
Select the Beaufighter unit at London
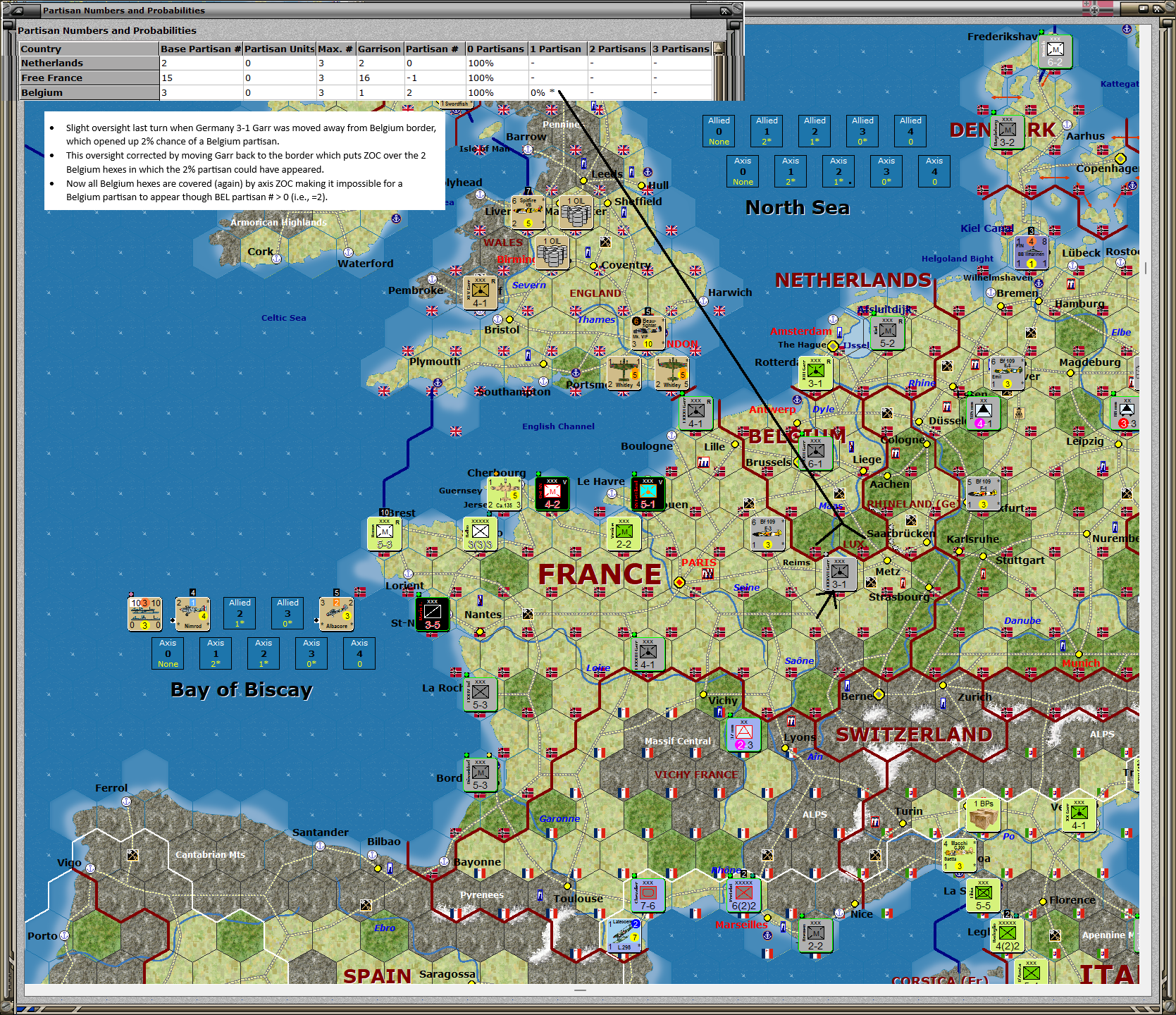648,333
